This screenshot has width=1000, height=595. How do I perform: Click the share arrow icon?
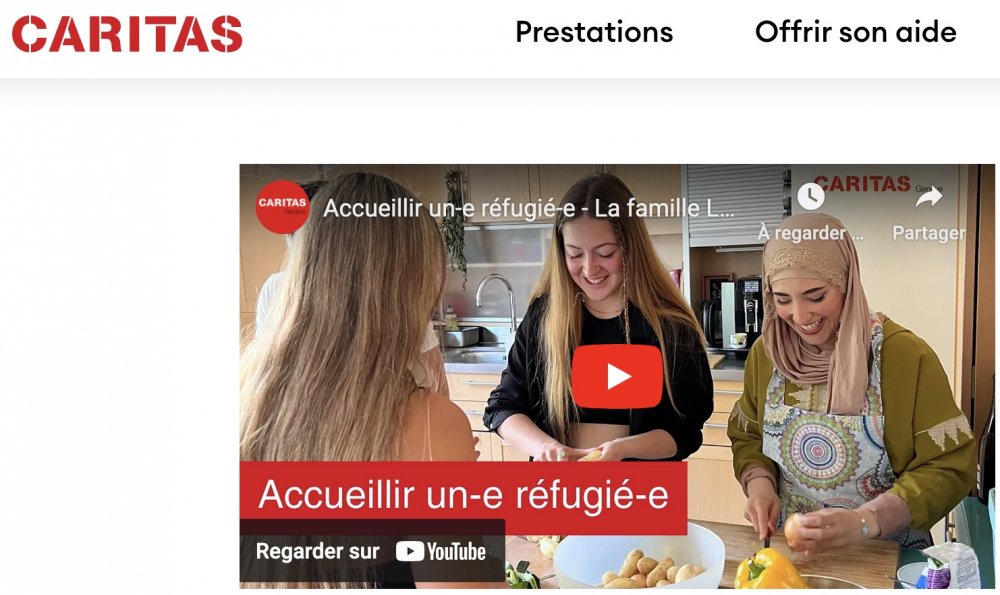929,196
